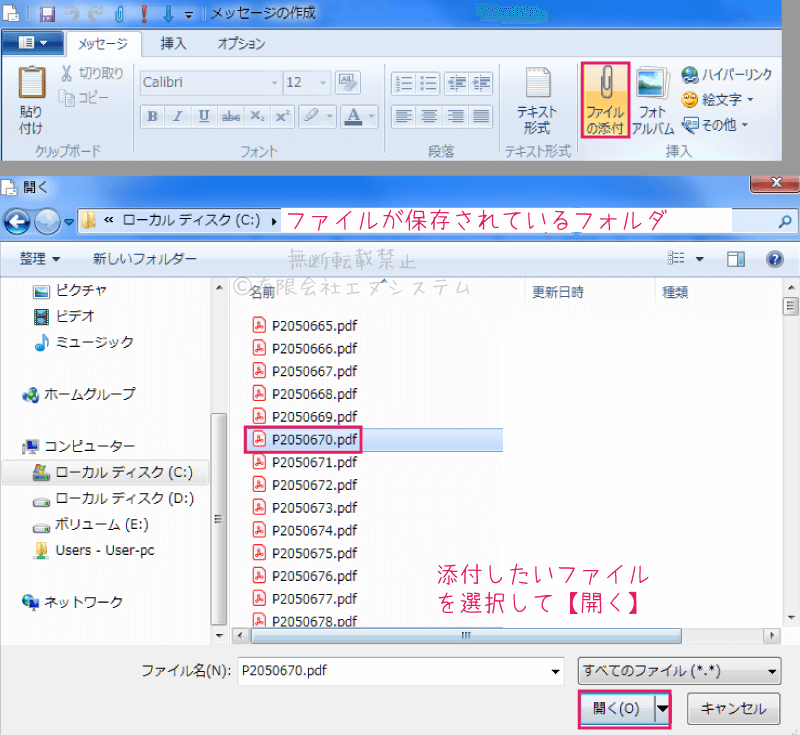The width and height of the screenshot is (800, 735).
Task: Center align the paragraph text
Action: [x=429, y=117]
